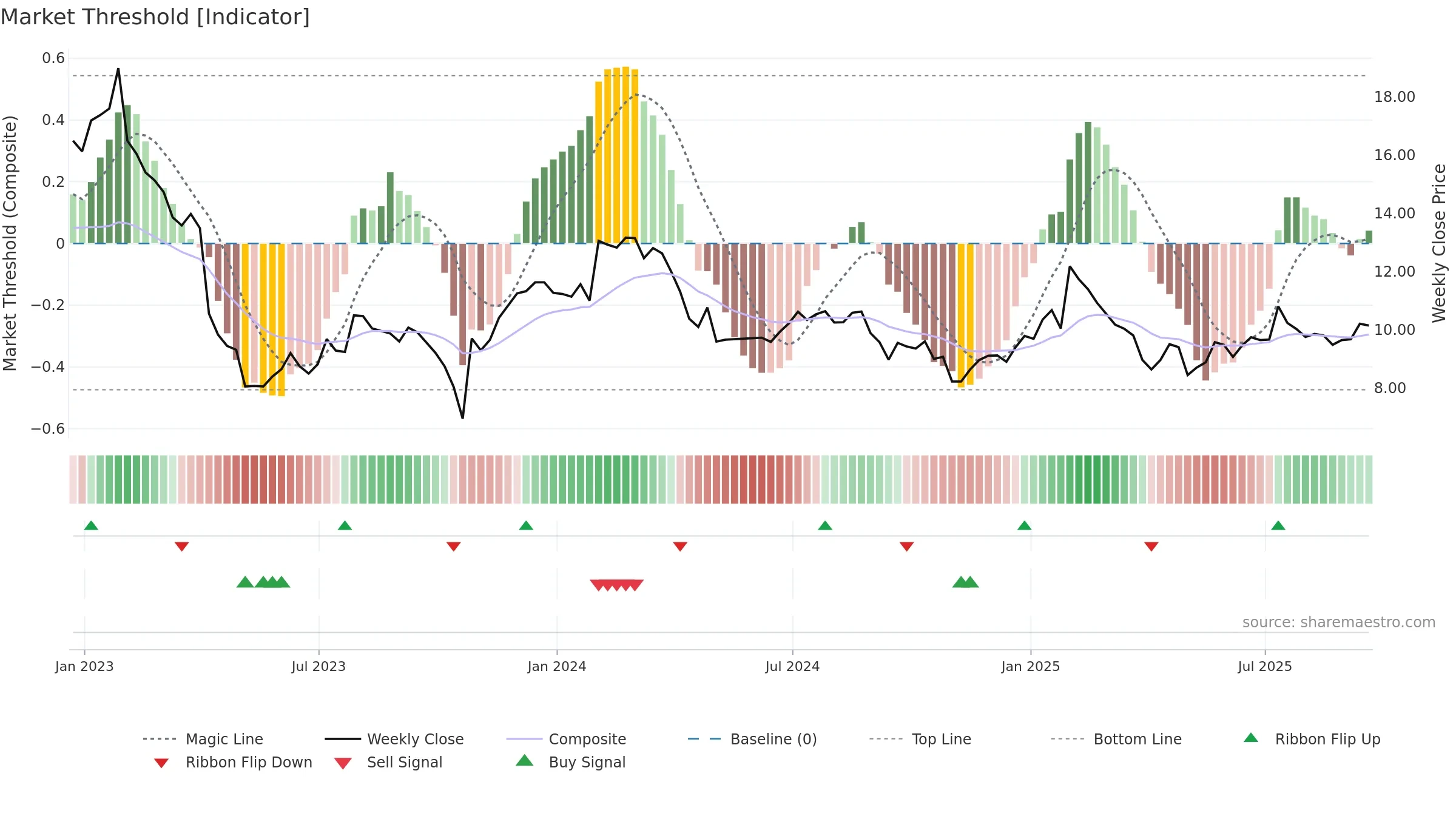
Task: Toggle the Sell Signal legend entry
Action: coord(388,762)
